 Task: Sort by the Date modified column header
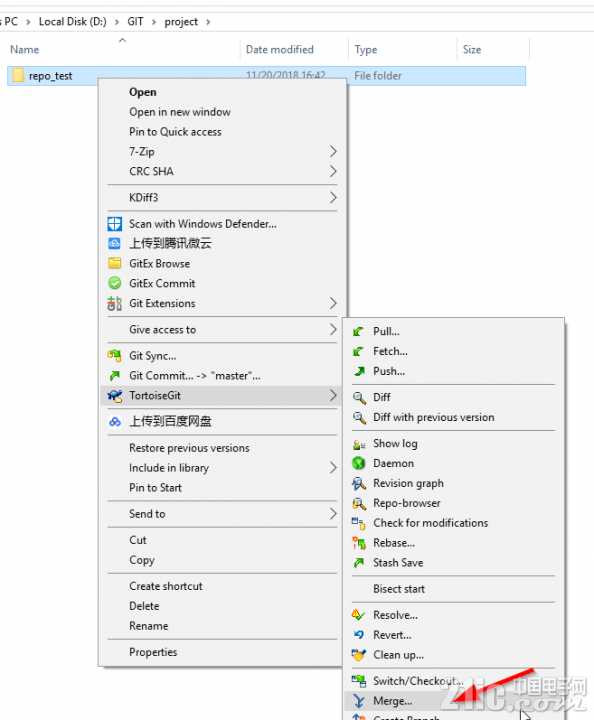[x=280, y=50]
